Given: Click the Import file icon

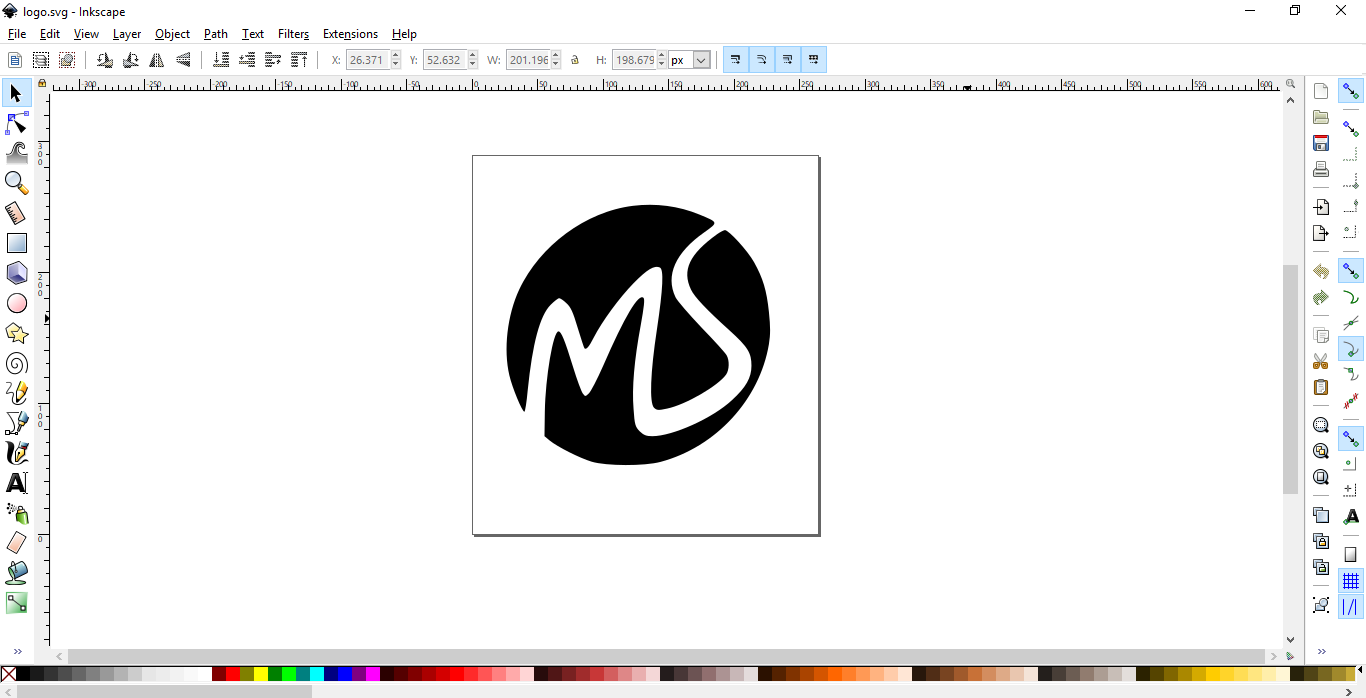Looking at the screenshot, I should (x=1321, y=207).
